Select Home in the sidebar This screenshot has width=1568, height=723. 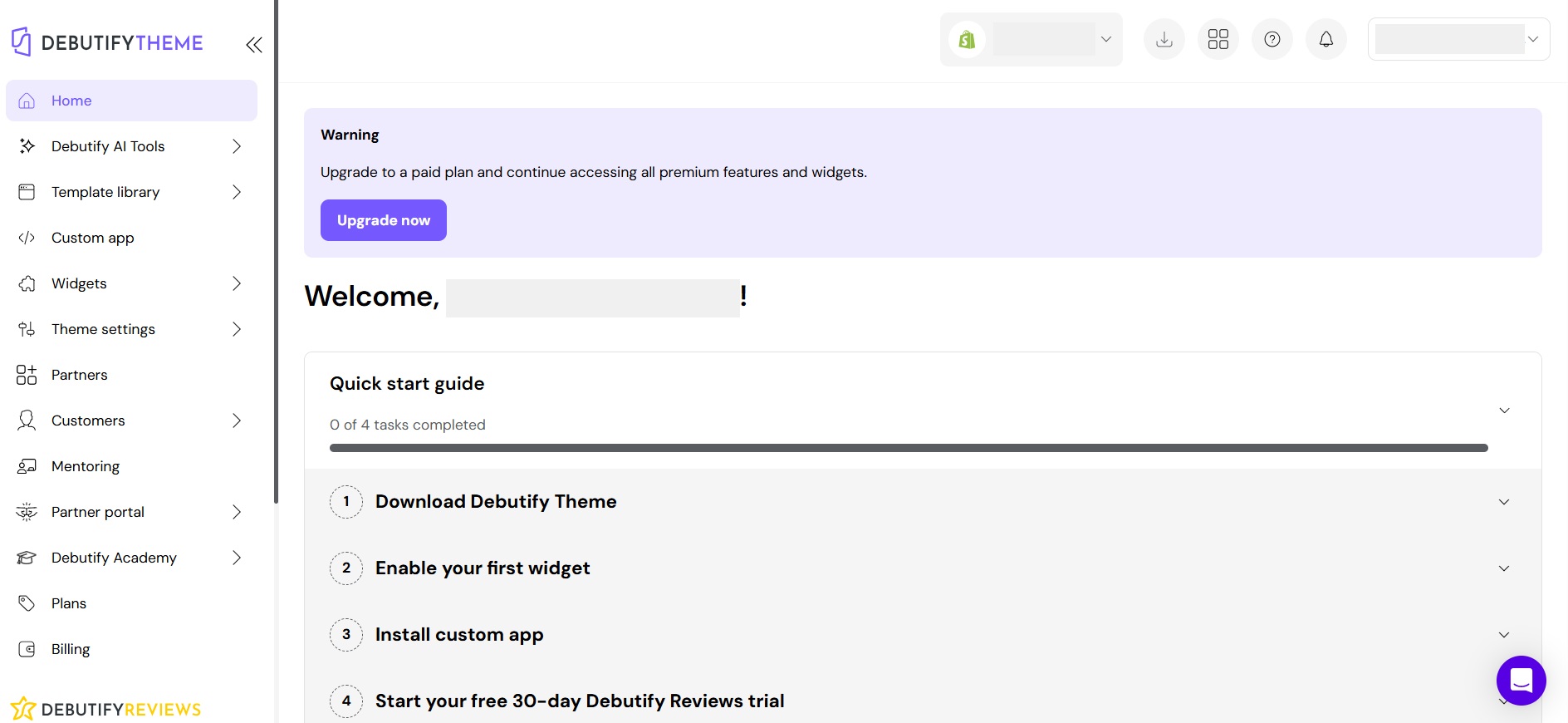click(71, 101)
